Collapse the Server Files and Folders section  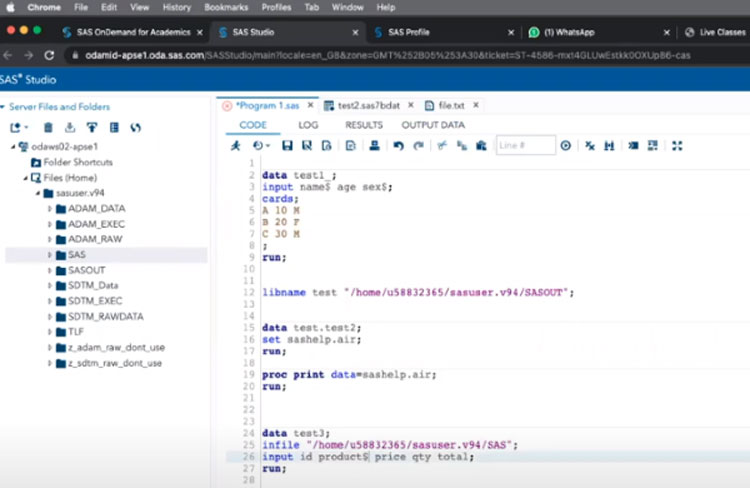pyautogui.click(x=4, y=107)
